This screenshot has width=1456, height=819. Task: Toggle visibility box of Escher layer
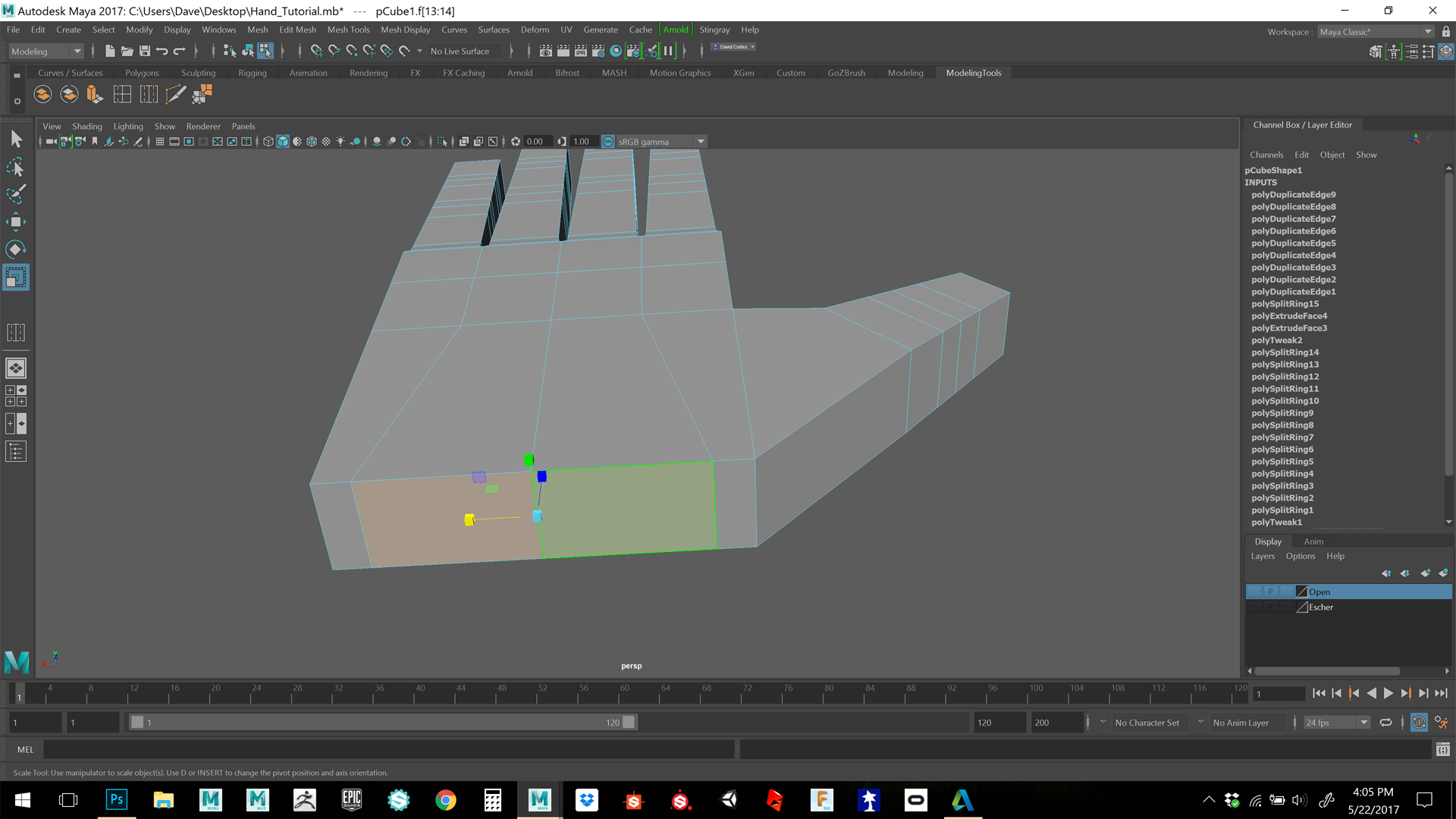(1255, 607)
